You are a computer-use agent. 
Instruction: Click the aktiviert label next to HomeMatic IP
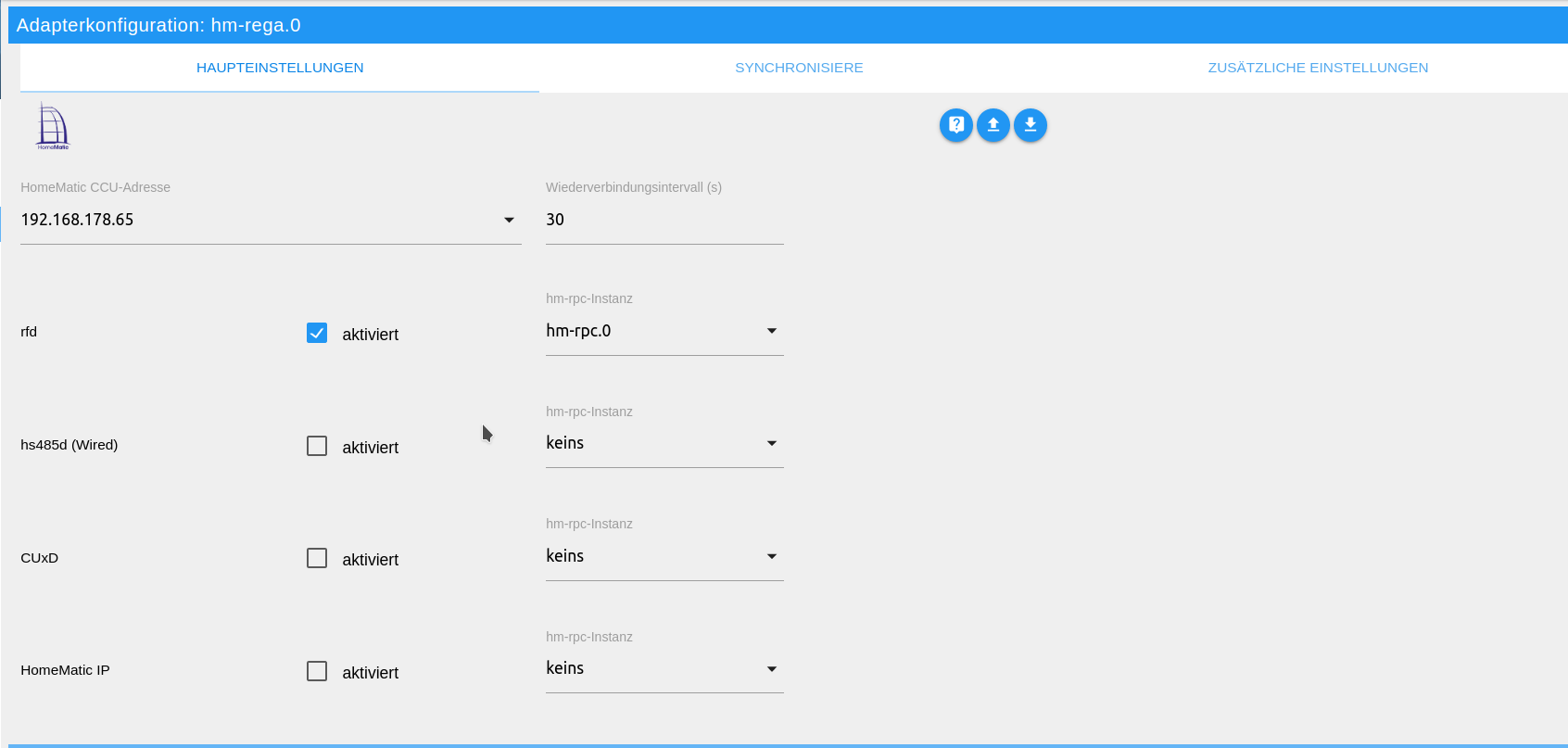(370, 673)
